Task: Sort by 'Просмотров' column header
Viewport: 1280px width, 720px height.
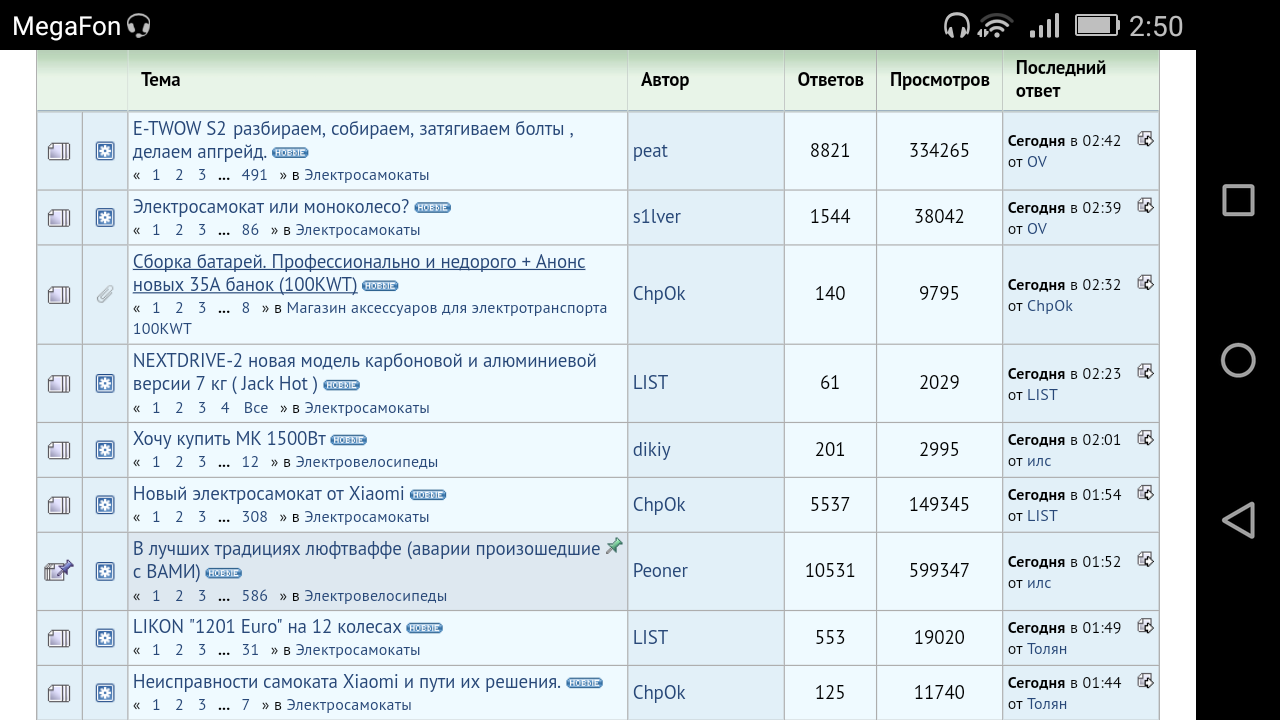Action: click(939, 80)
